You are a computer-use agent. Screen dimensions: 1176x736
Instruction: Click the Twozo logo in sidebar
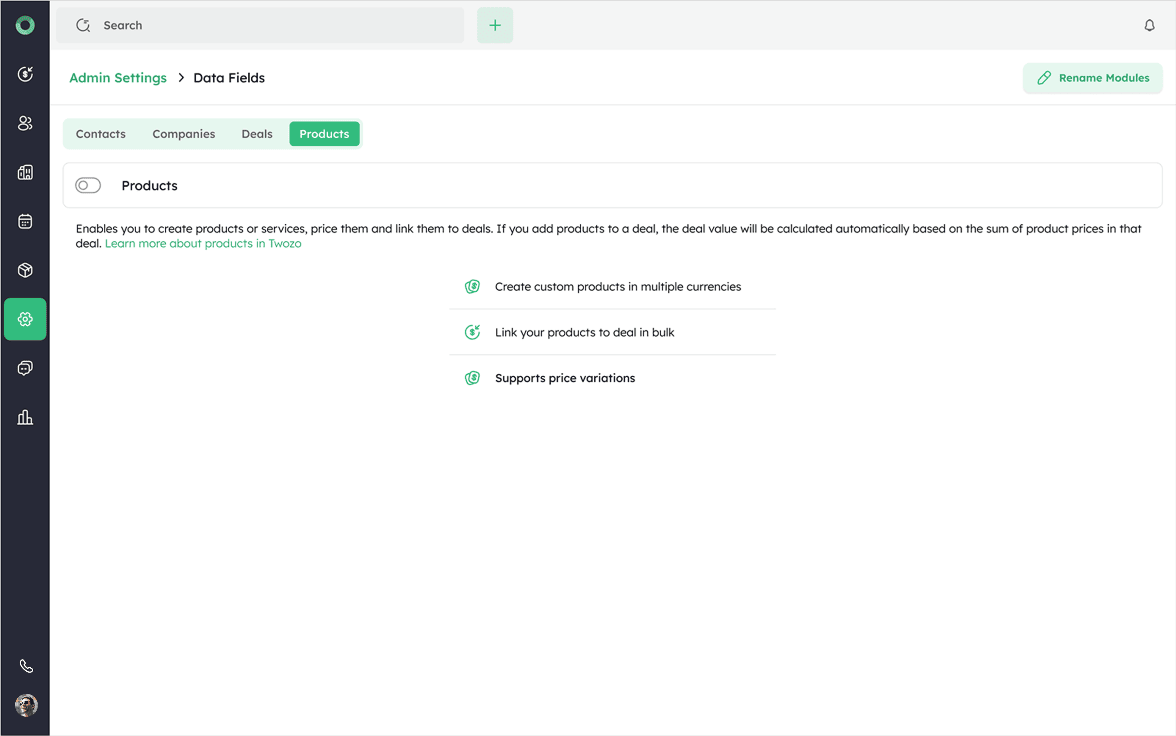tap(25, 25)
